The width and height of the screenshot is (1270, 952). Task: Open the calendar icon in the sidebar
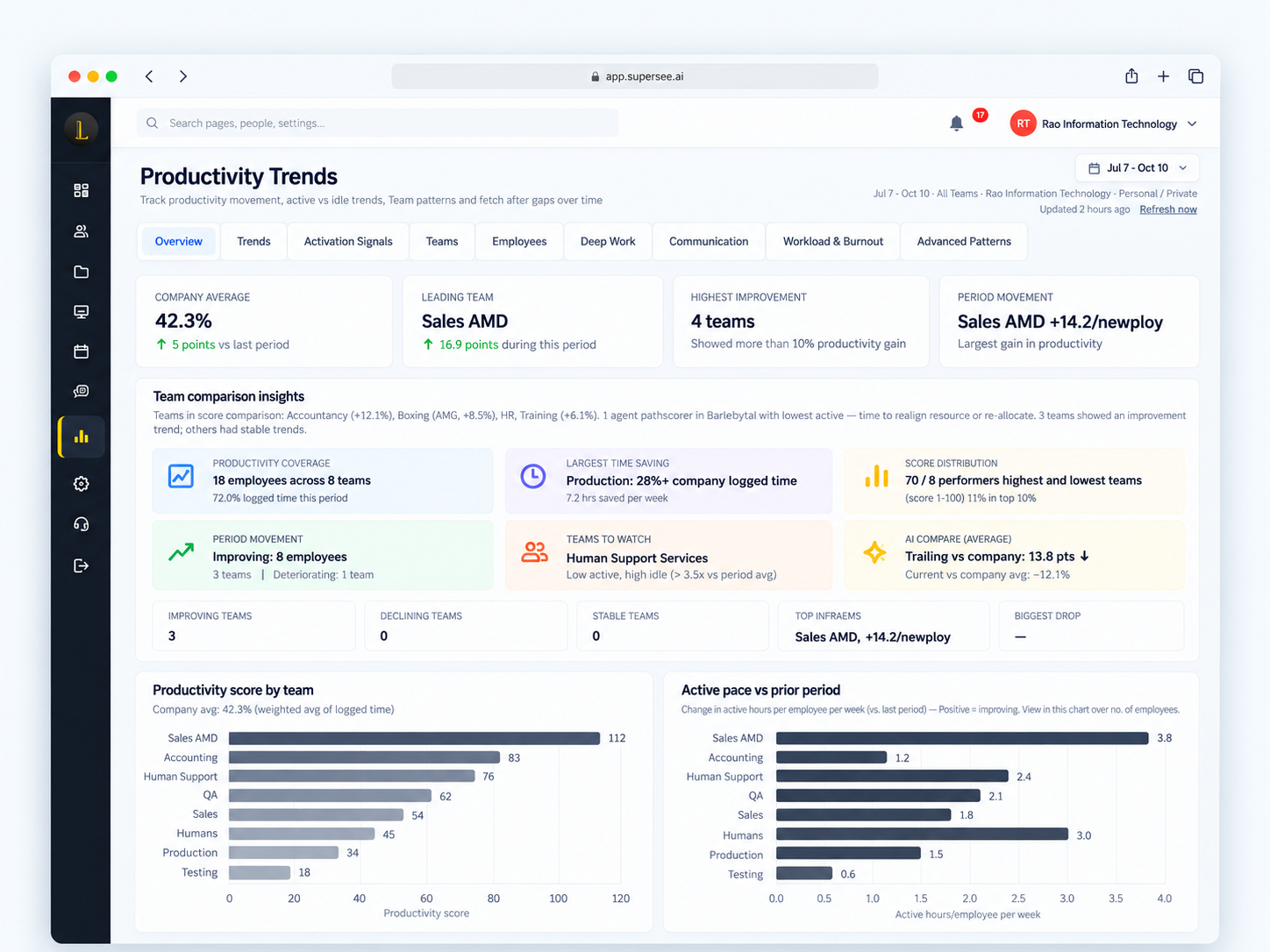coord(82,352)
